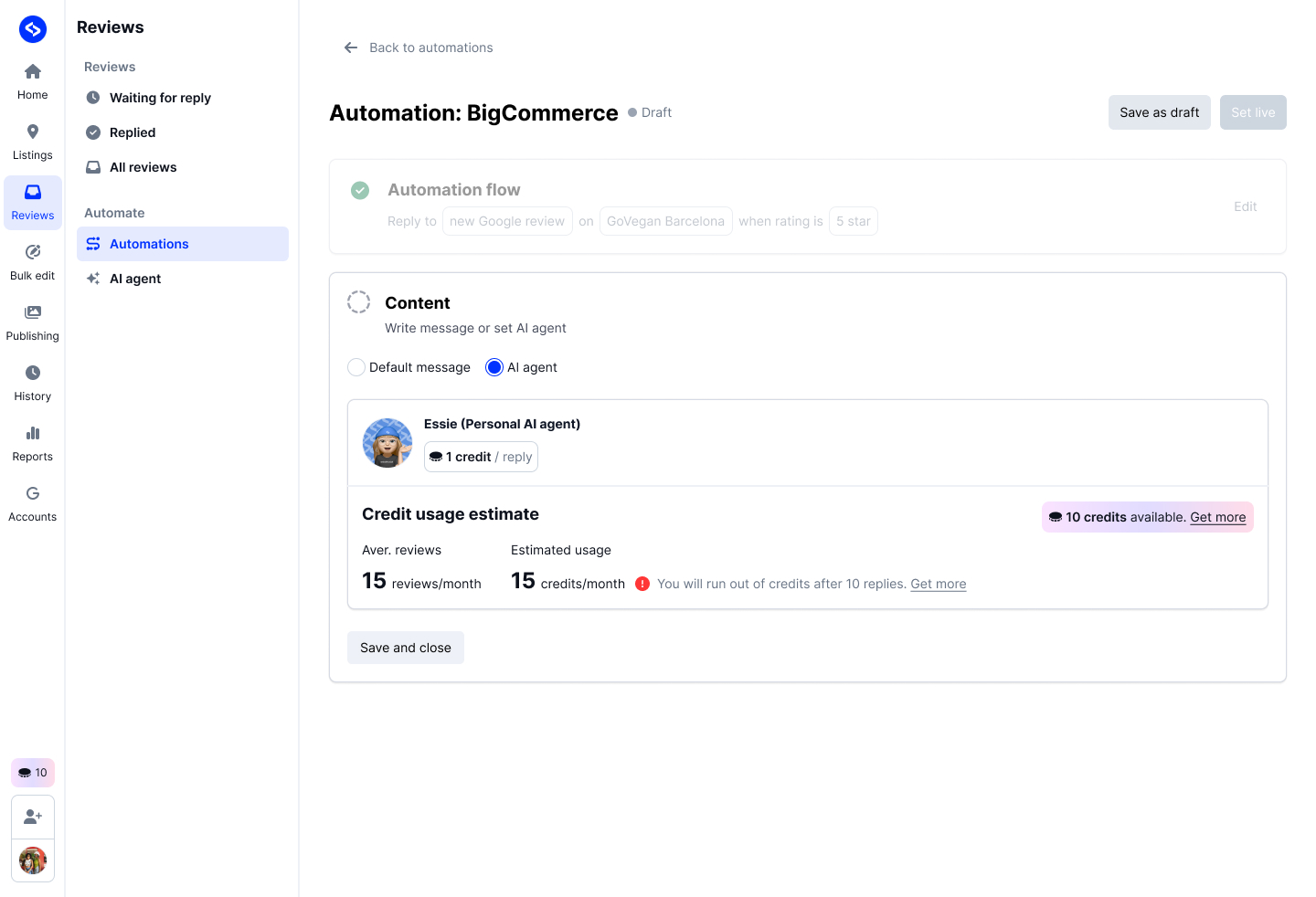This screenshot has height=897, width=1316.
Task: Click the 'Credit usage estimate' heading
Action: click(451, 514)
